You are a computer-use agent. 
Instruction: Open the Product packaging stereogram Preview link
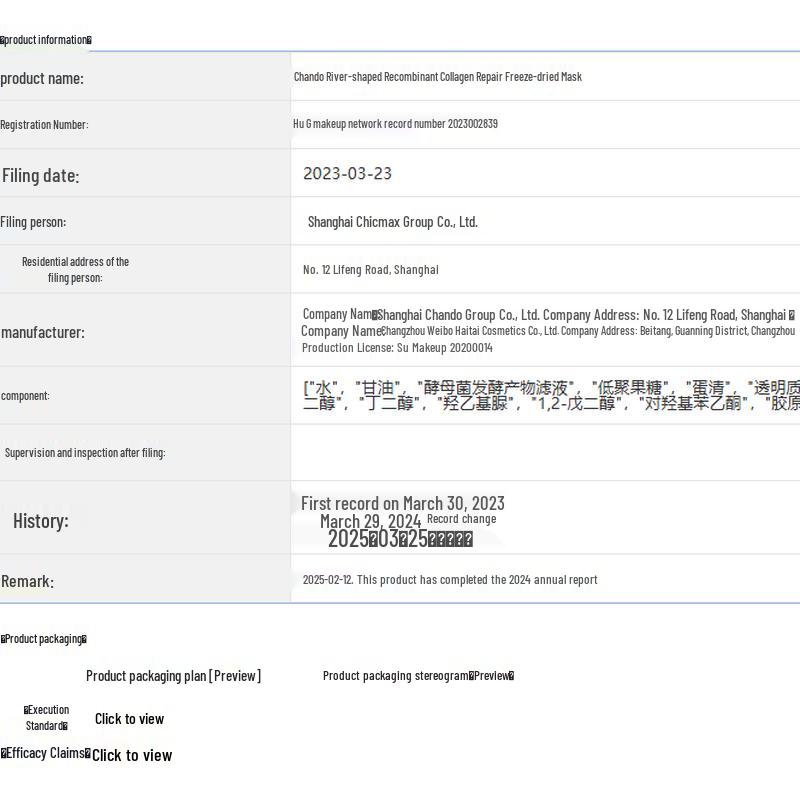(x=418, y=676)
